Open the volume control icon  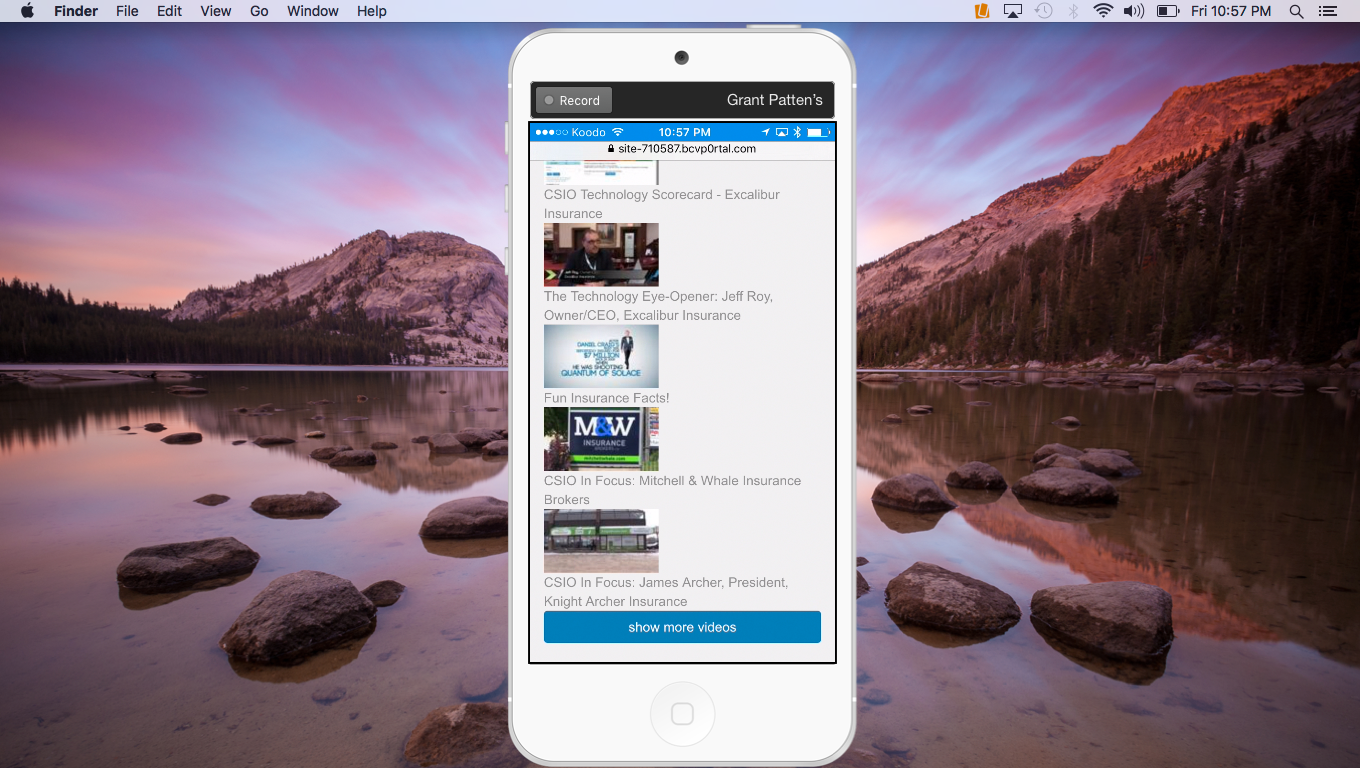(x=1133, y=11)
